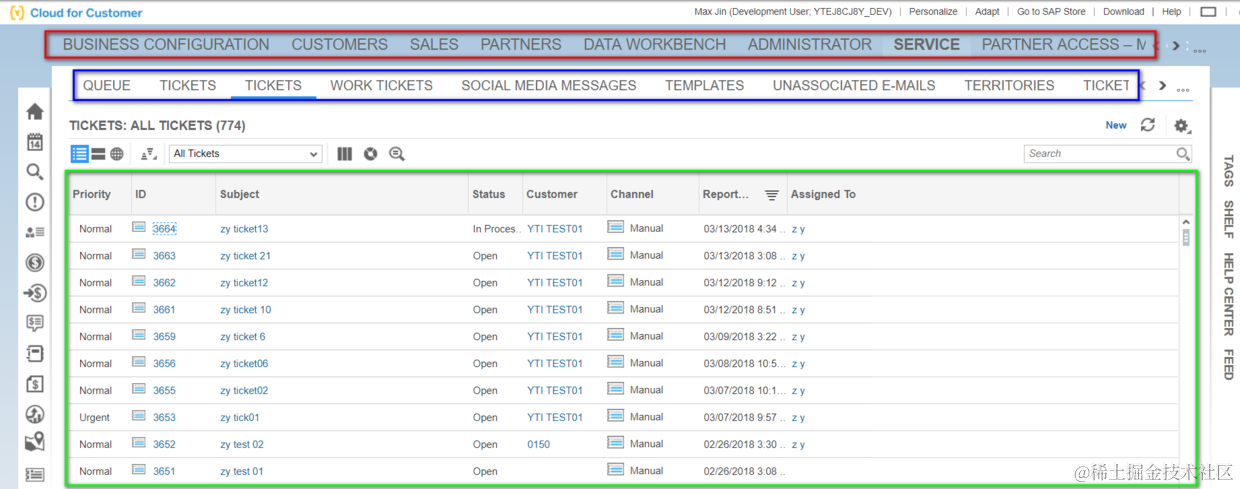Screen dimensions: 1240x489
Task: Click the magnifier icon in left sidebar
Action: click(35, 172)
